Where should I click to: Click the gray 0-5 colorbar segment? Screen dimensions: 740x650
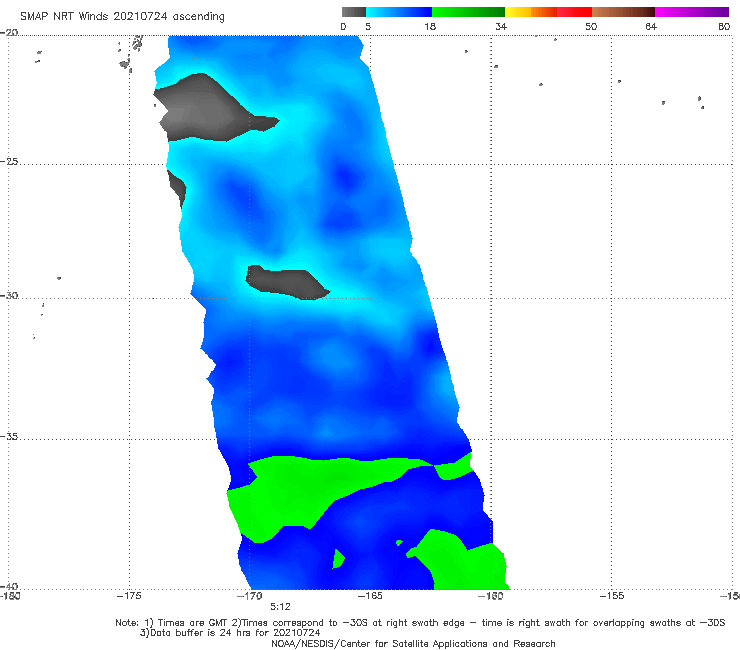(353, 12)
